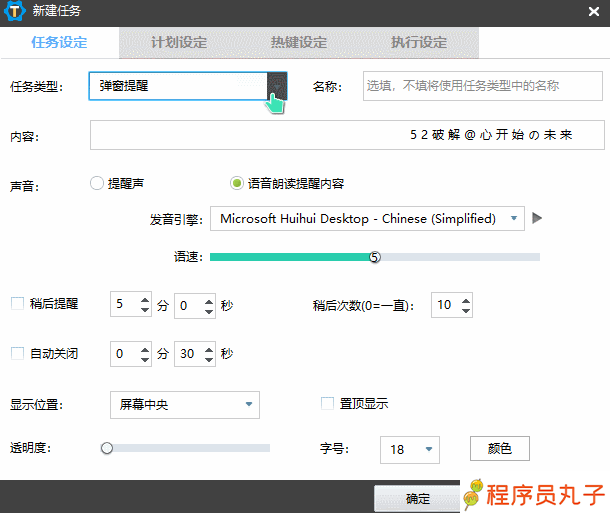Image resolution: width=610 pixels, height=513 pixels.
Task: Switch to the 任务设定 tab
Action: [60, 42]
